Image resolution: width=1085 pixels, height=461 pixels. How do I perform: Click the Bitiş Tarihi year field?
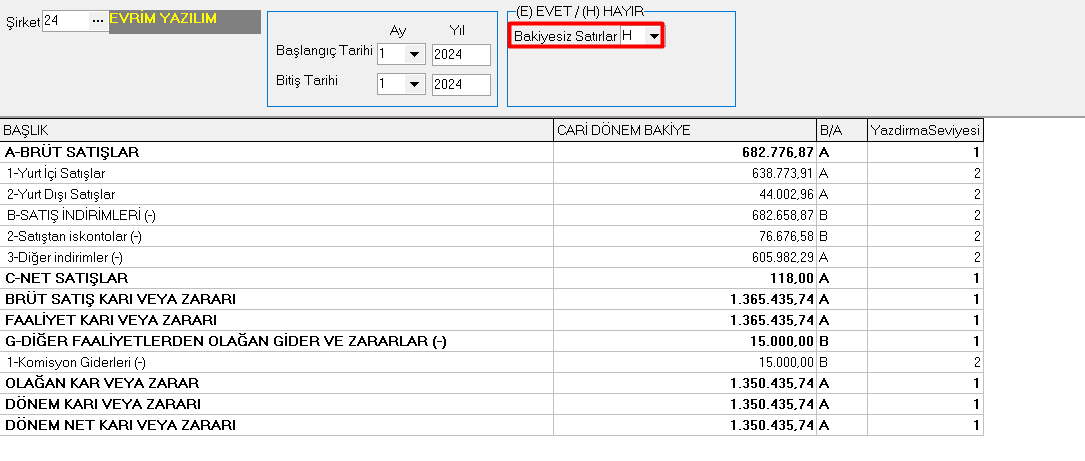point(461,84)
